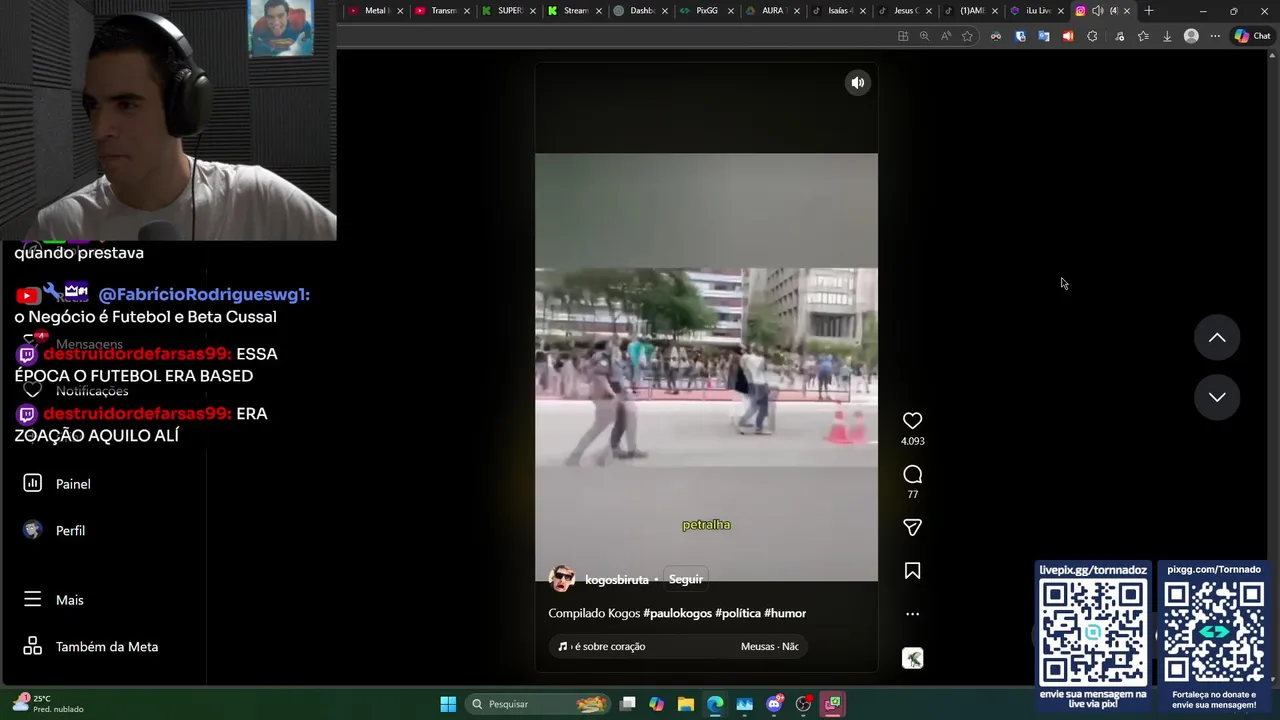Switch to the Isaías TikTok browser tab
The image size is (1280, 720).
(x=838, y=11)
